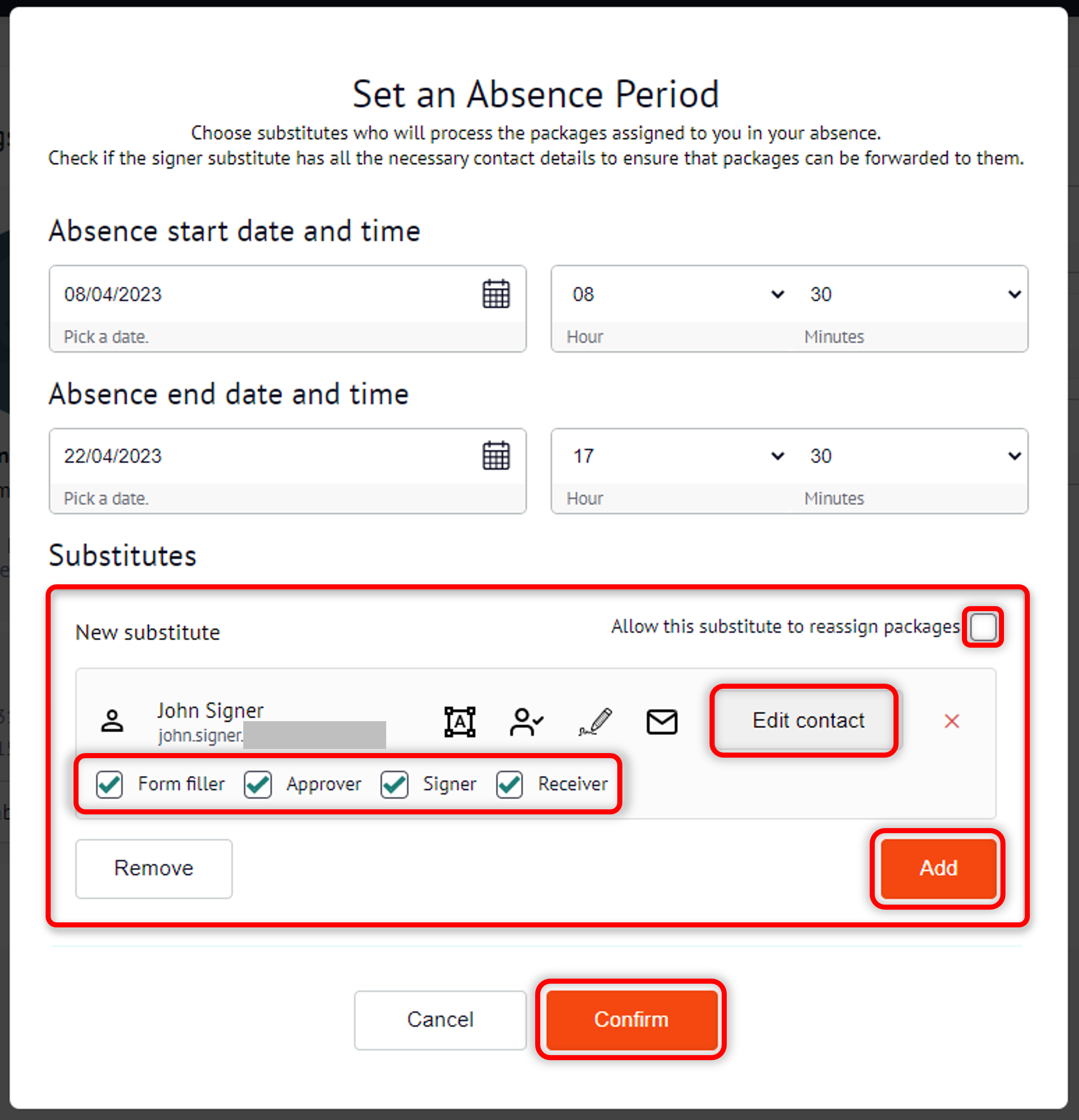Enable allow this substitute to reassign packages
This screenshot has width=1079, height=1120.
click(982, 626)
